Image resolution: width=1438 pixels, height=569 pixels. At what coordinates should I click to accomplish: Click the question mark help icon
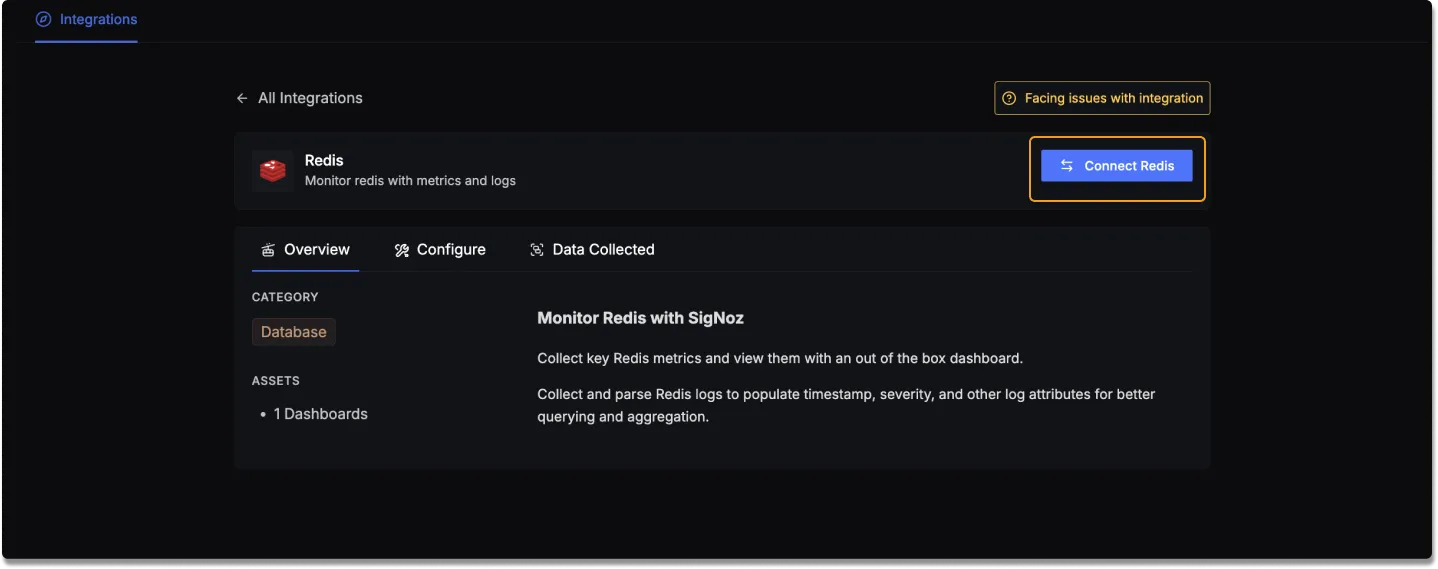(1009, 98)
